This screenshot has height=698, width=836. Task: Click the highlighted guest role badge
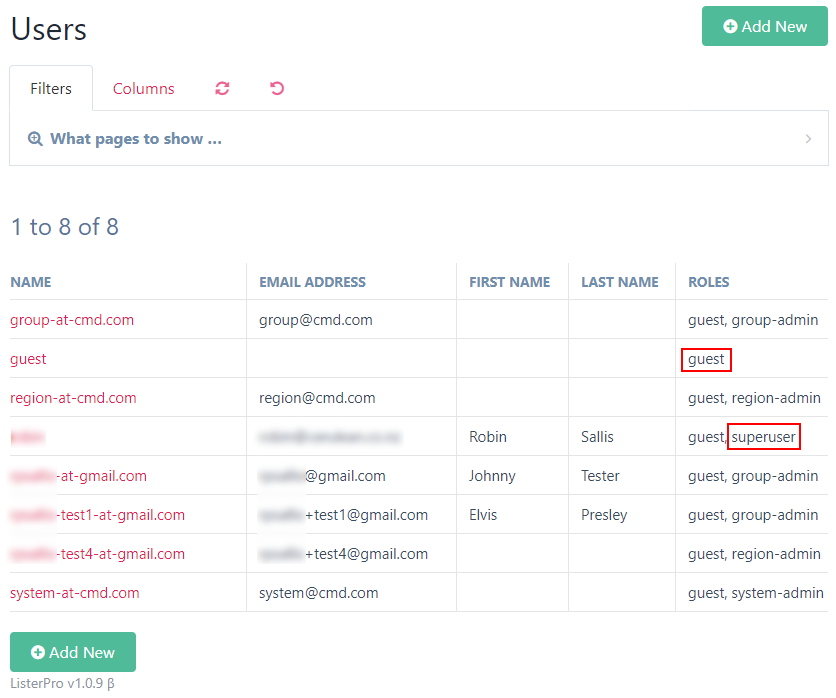click(706, 359)
